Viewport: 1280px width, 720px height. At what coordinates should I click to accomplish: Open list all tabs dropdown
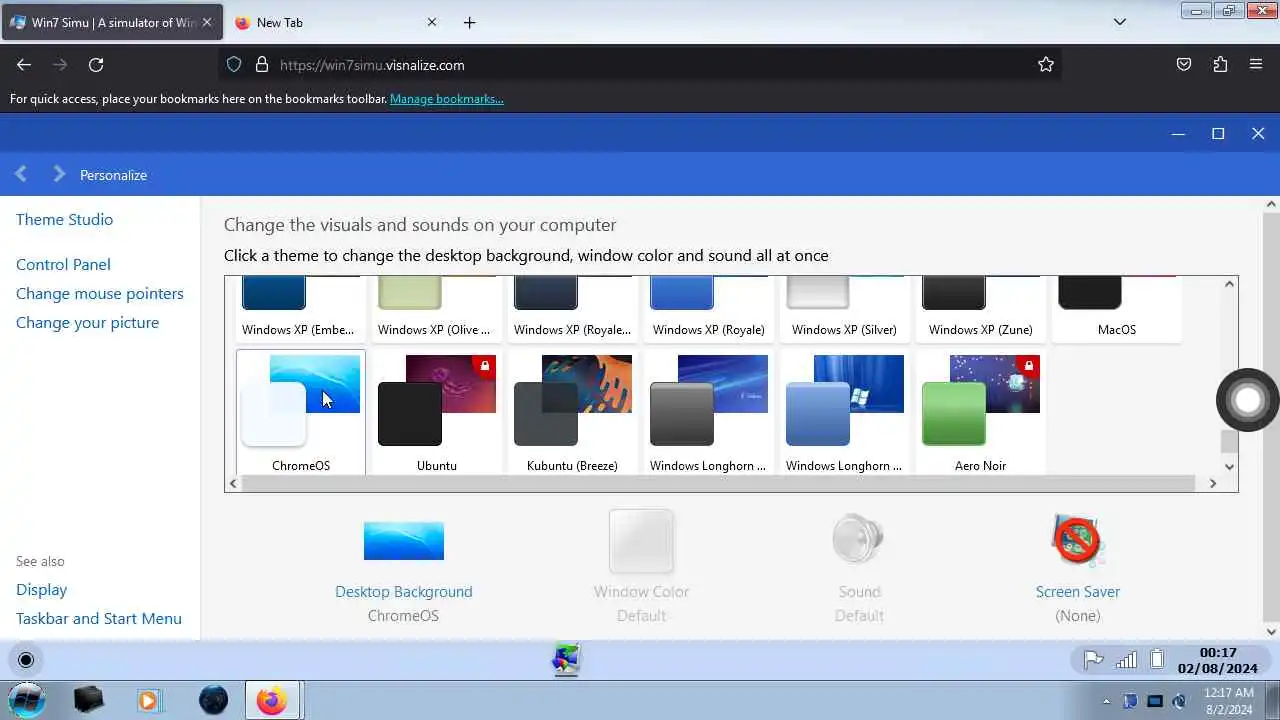click(x=1120, y=22)
